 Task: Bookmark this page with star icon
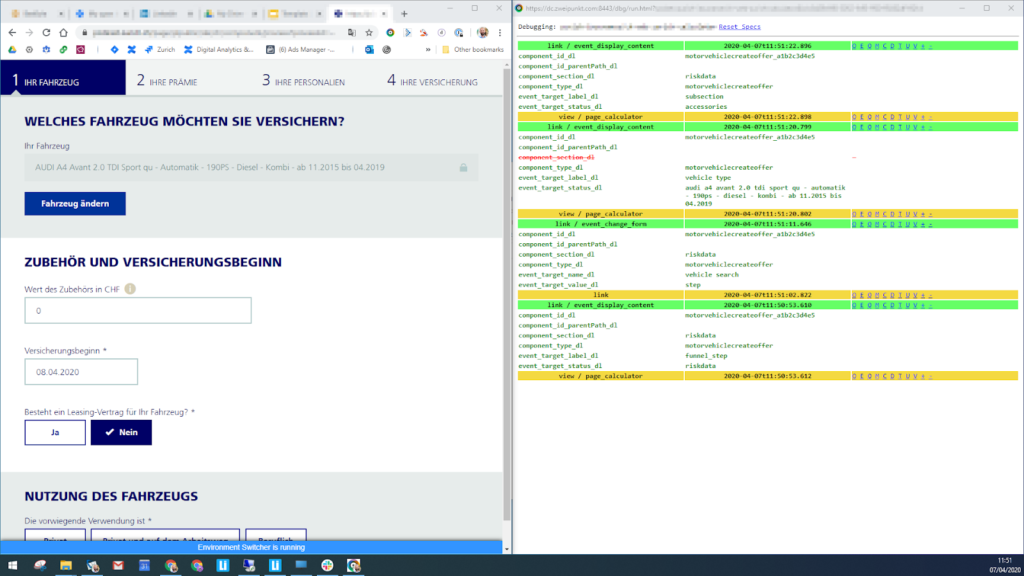click(370, 32)
